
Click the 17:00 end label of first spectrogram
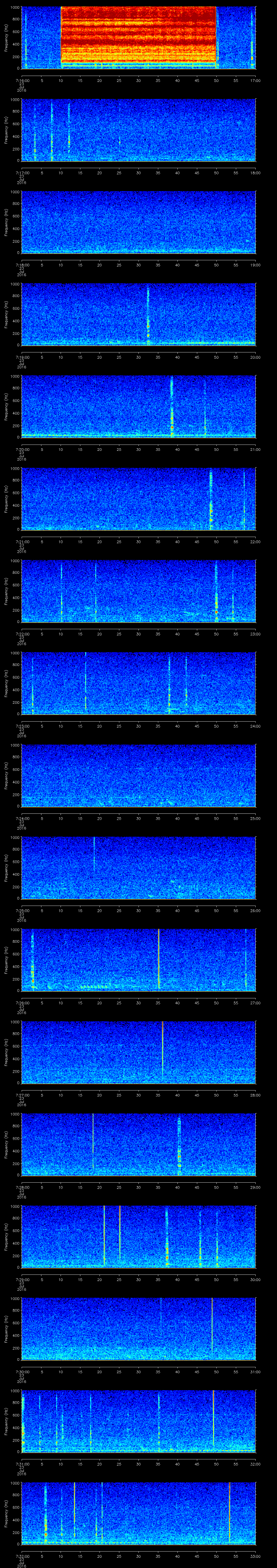click(256, 80)
